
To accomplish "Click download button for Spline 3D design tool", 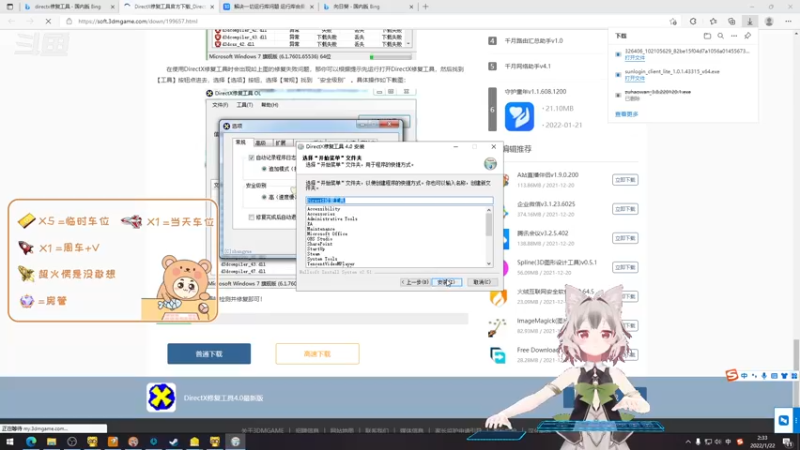I will (x=625, y=267).
